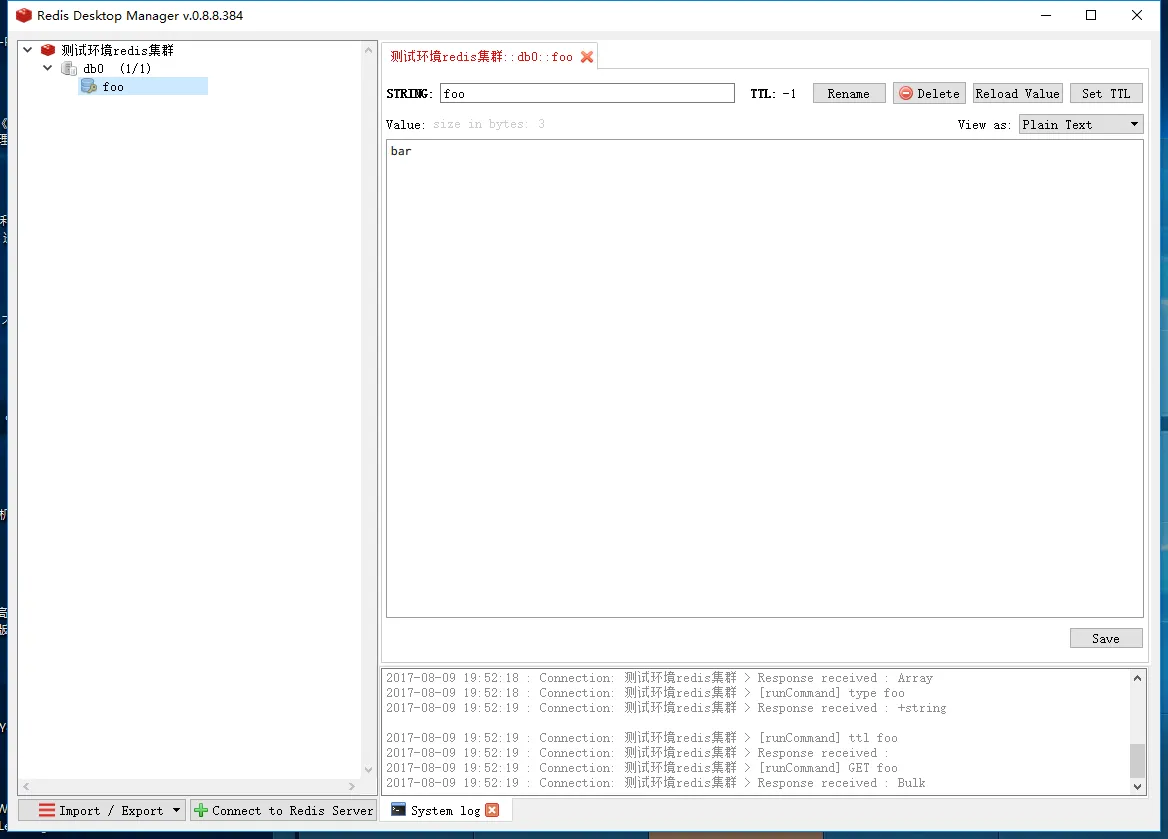Viewport: 1168px width, 839px height.
Task: Click Reload Value button
Action: 1017,93
